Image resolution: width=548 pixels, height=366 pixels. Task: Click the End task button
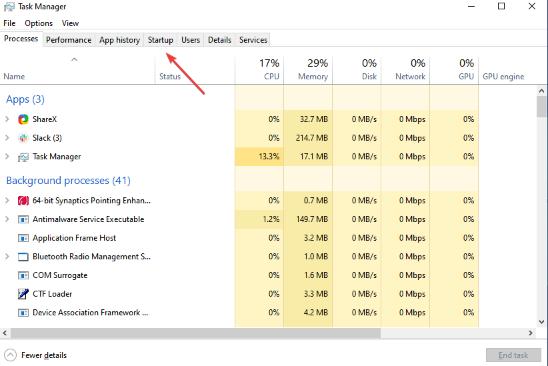click(513, 355)
